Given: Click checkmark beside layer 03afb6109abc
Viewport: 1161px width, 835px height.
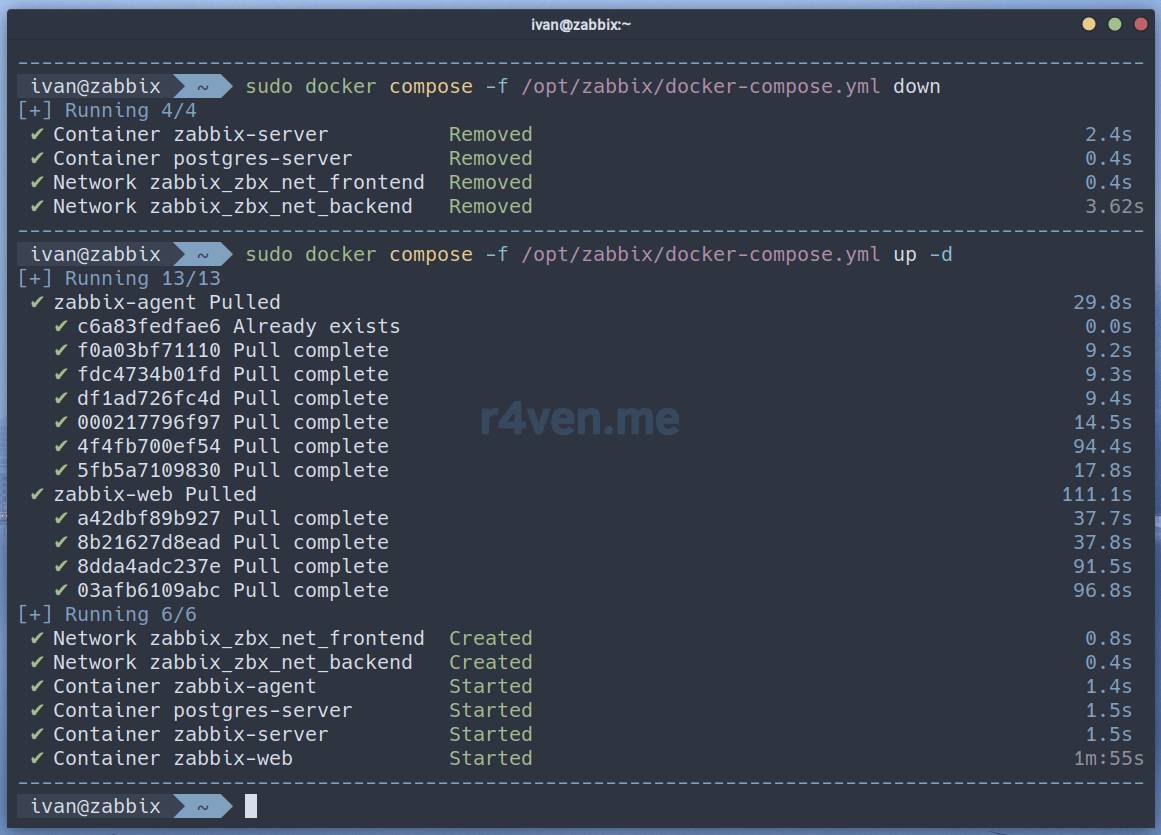Looking at the screenshot, I should pos(62,590).
